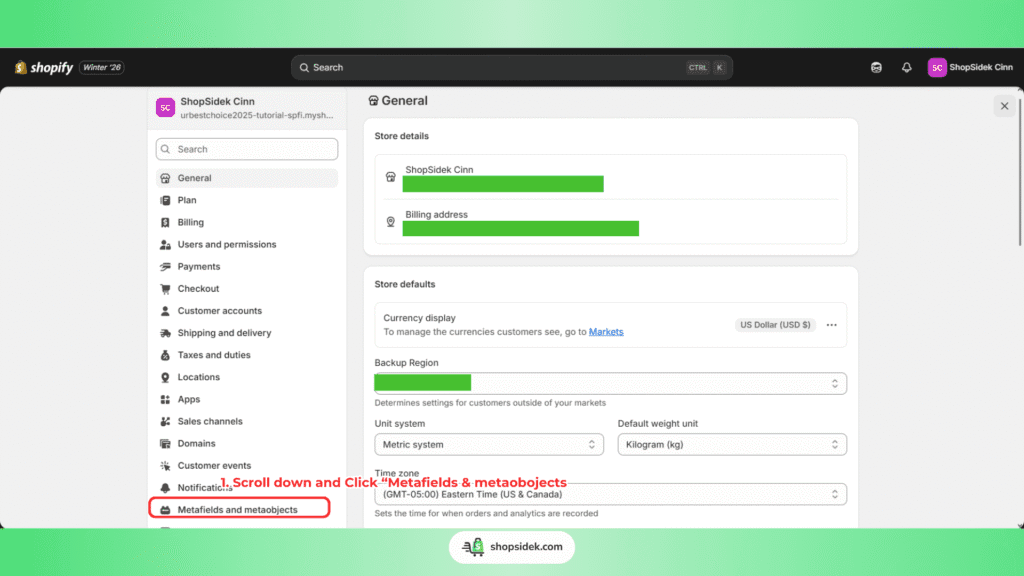Go to Shipping and delivery settings

[224, 333]
